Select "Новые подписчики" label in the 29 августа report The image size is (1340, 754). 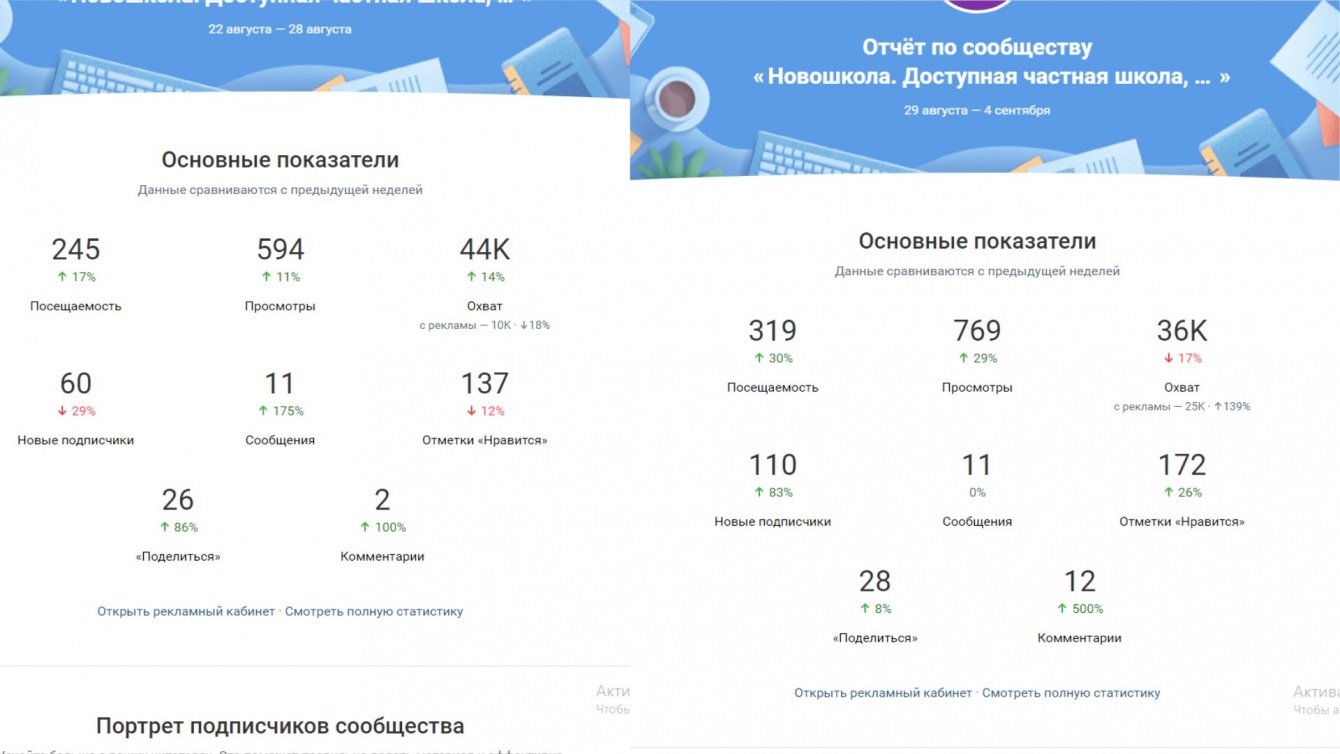tap(773, 521)
